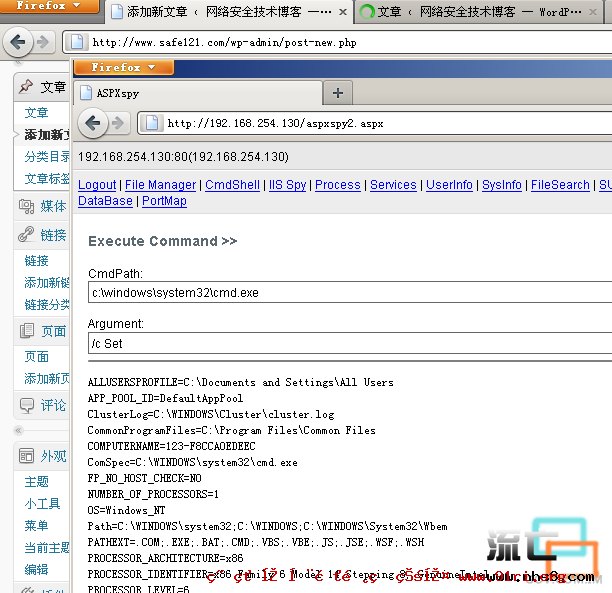The width and height of the screenshot is (612, 593).
Task: Open the 页面 section heading
Action: point(53,331)
